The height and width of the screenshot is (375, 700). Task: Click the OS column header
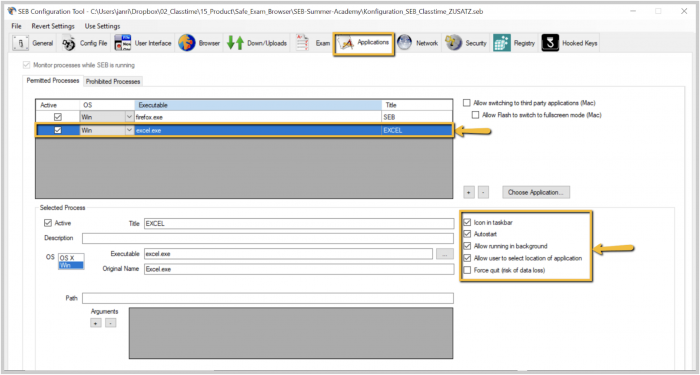tap(107, 105)
